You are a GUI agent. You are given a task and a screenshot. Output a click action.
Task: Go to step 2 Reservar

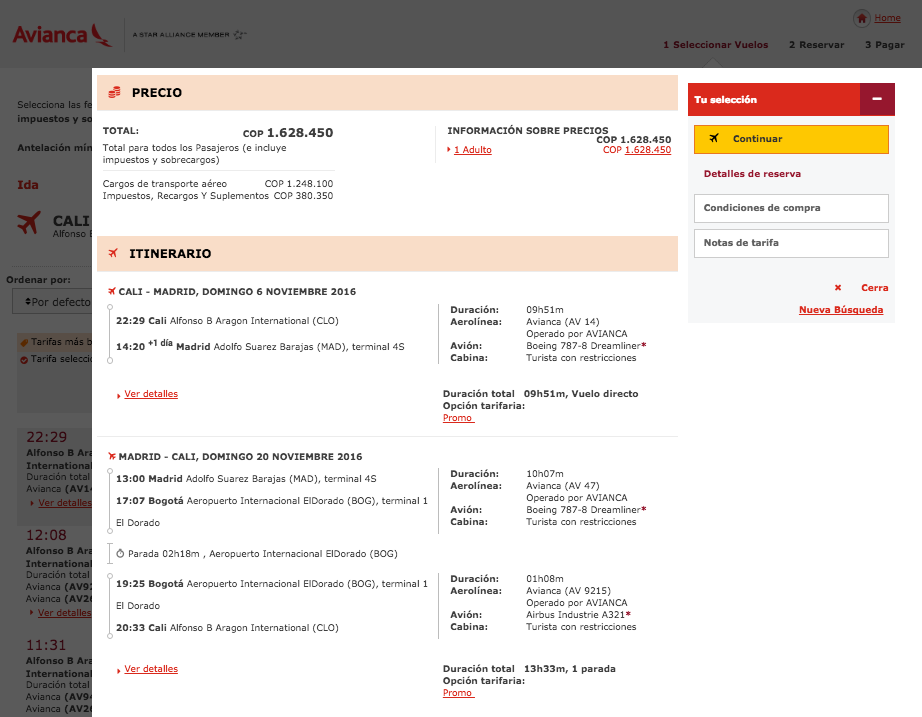[816, 45]
